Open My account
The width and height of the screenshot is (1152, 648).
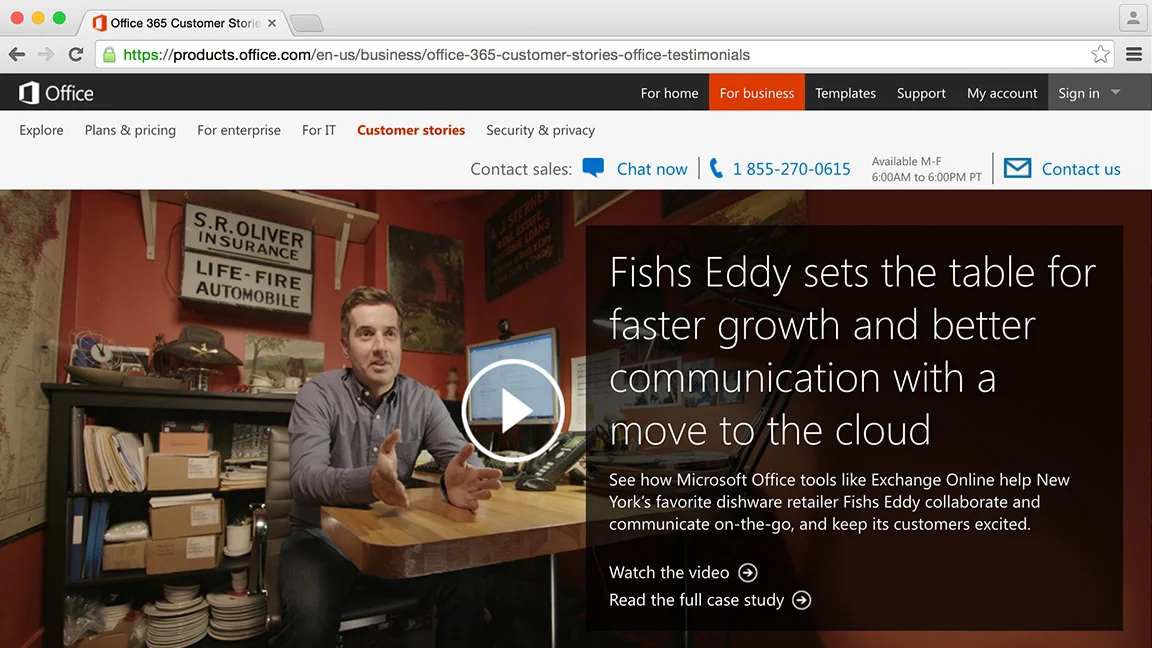coord(1001,93)
